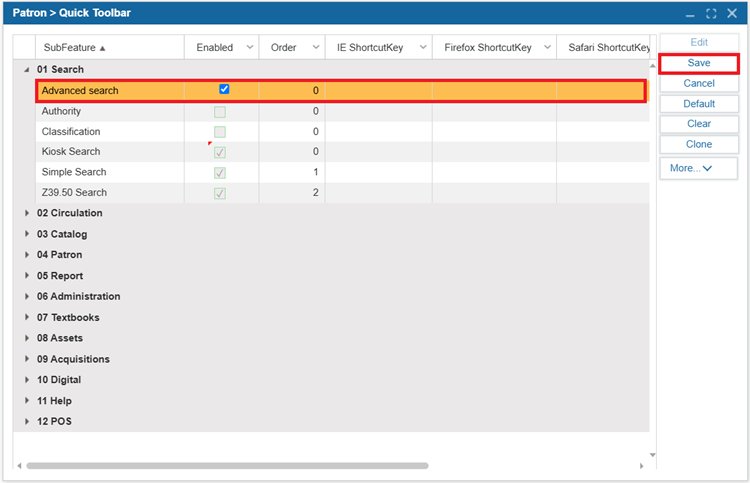Click the right arrow of horizontal scrollbar
Screen dimensions: 750x483
click(642, 466)
